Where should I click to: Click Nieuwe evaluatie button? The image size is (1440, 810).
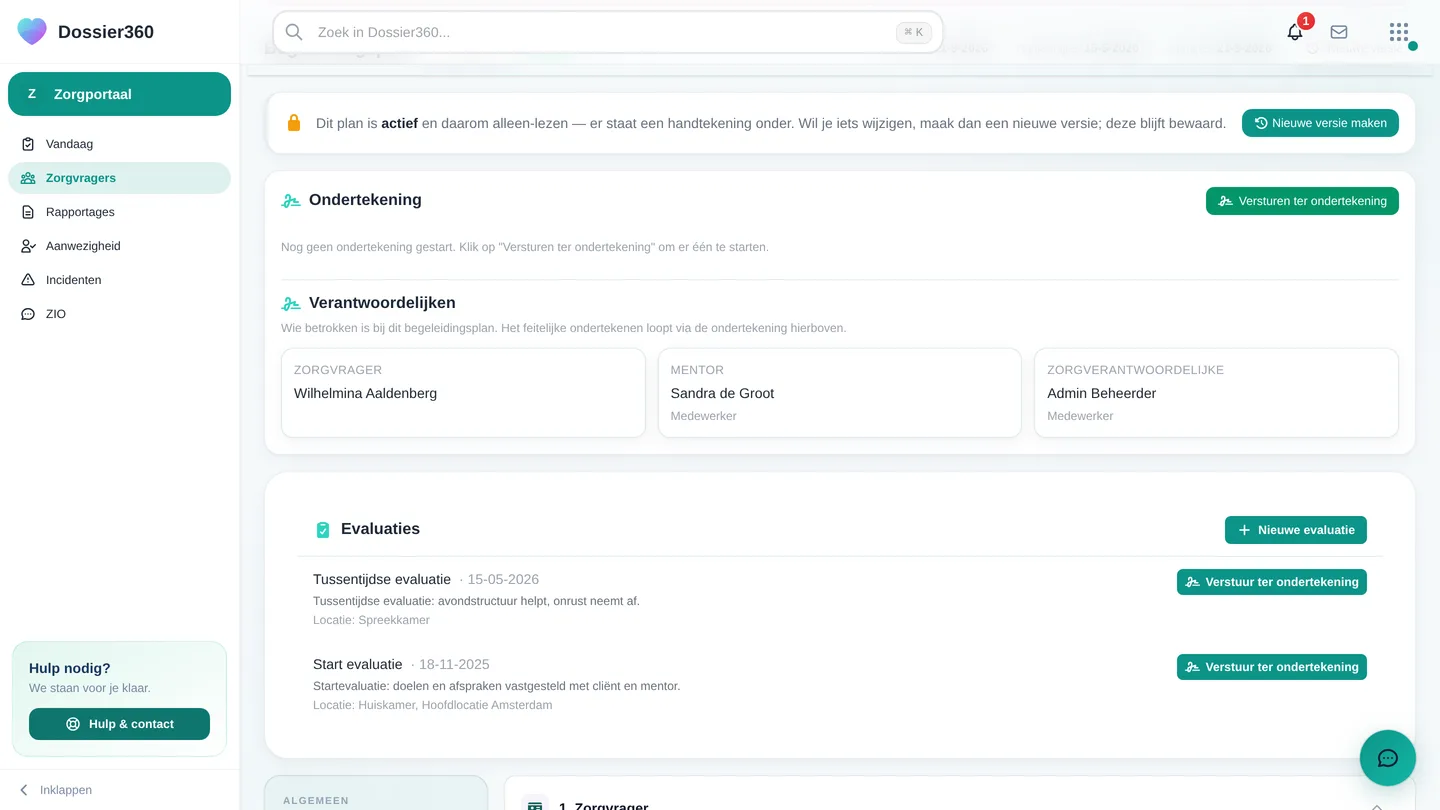(1296, 530)
